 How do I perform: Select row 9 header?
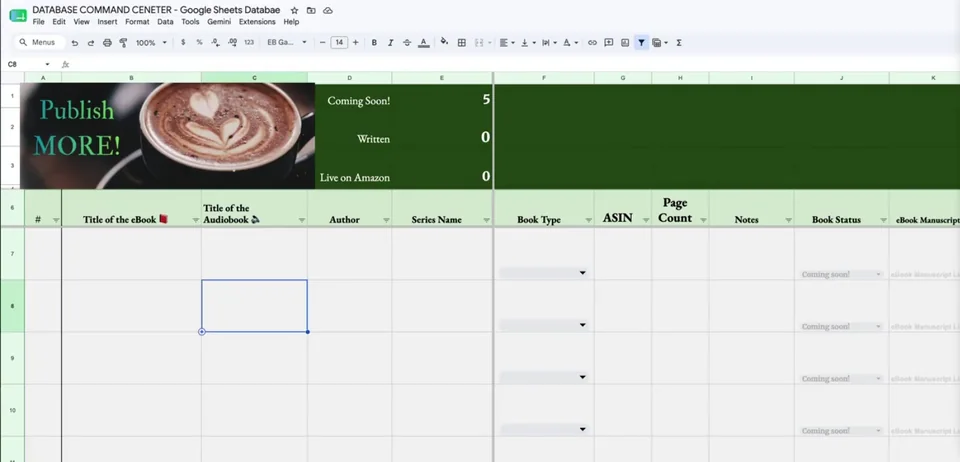point(12,359)
